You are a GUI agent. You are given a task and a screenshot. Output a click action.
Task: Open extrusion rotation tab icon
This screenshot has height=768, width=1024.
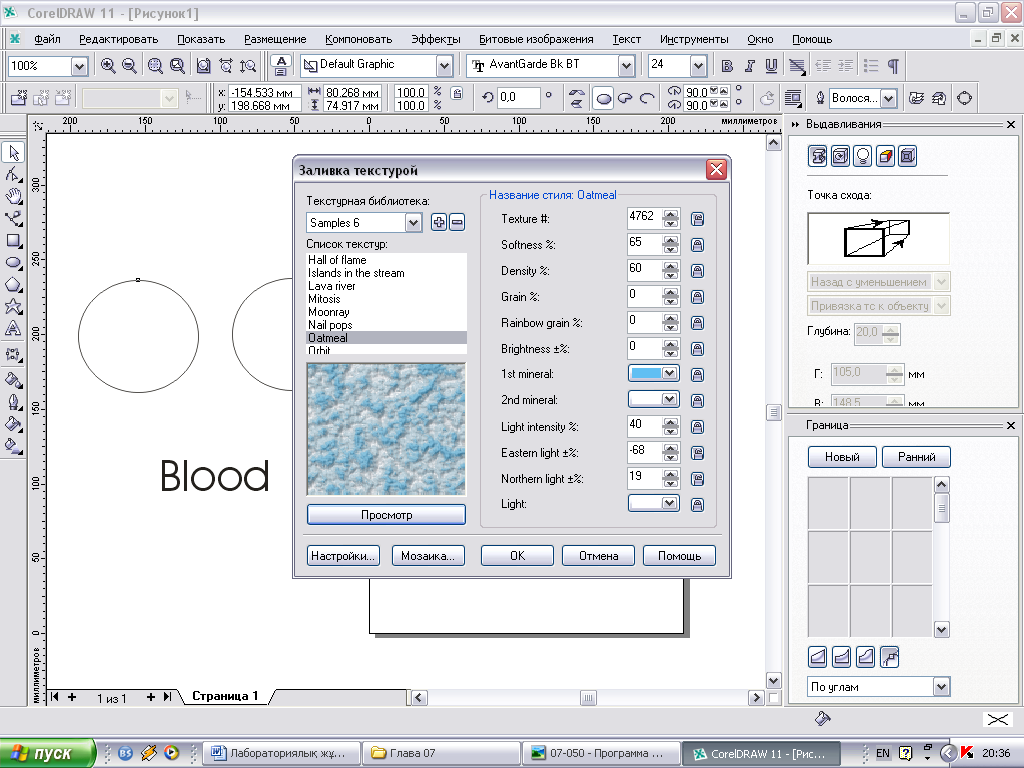[840, 156]
